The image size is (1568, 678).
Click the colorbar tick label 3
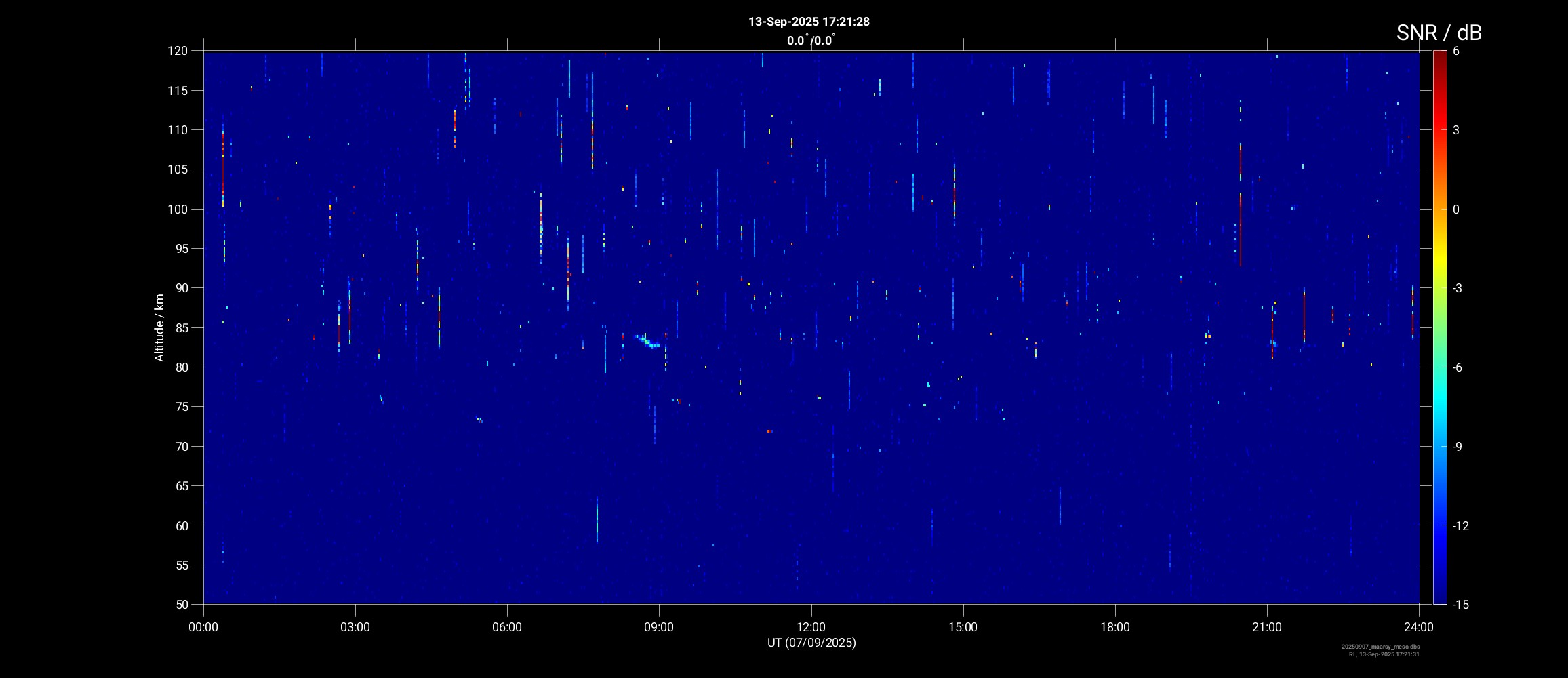(1455, 130)
